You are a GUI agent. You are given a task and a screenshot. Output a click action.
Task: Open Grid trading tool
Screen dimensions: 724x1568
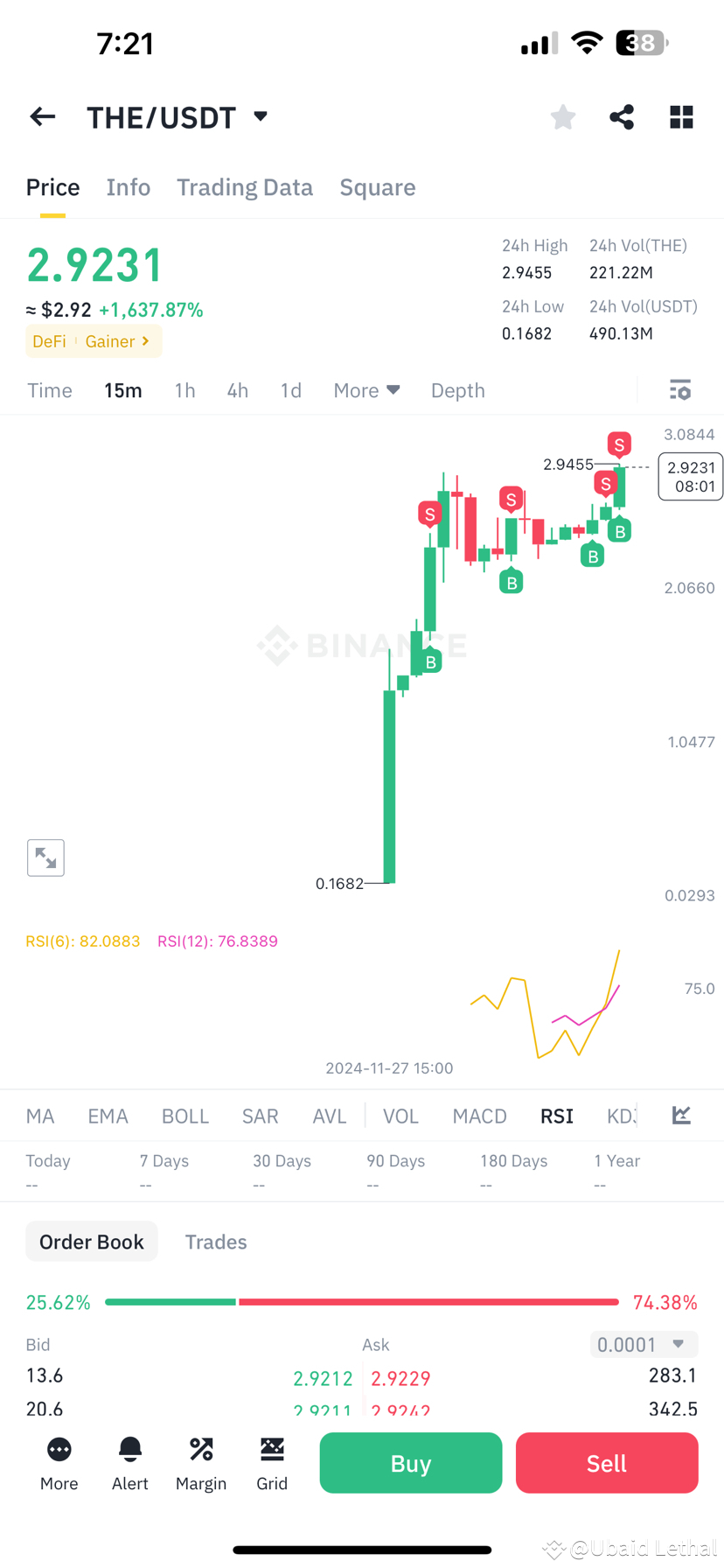[x=272, y=1463]
